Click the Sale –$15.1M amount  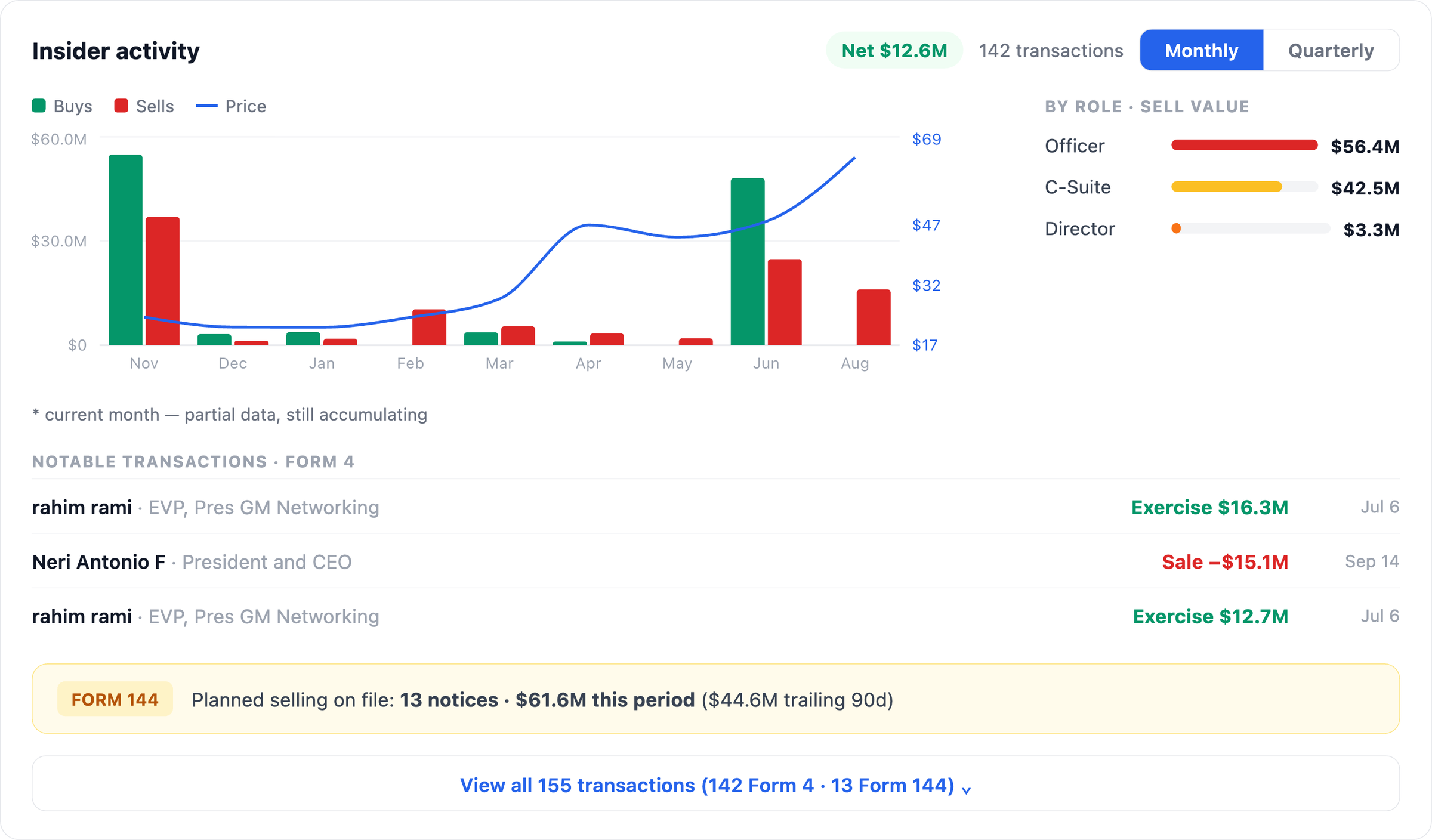pos(1225,561)
